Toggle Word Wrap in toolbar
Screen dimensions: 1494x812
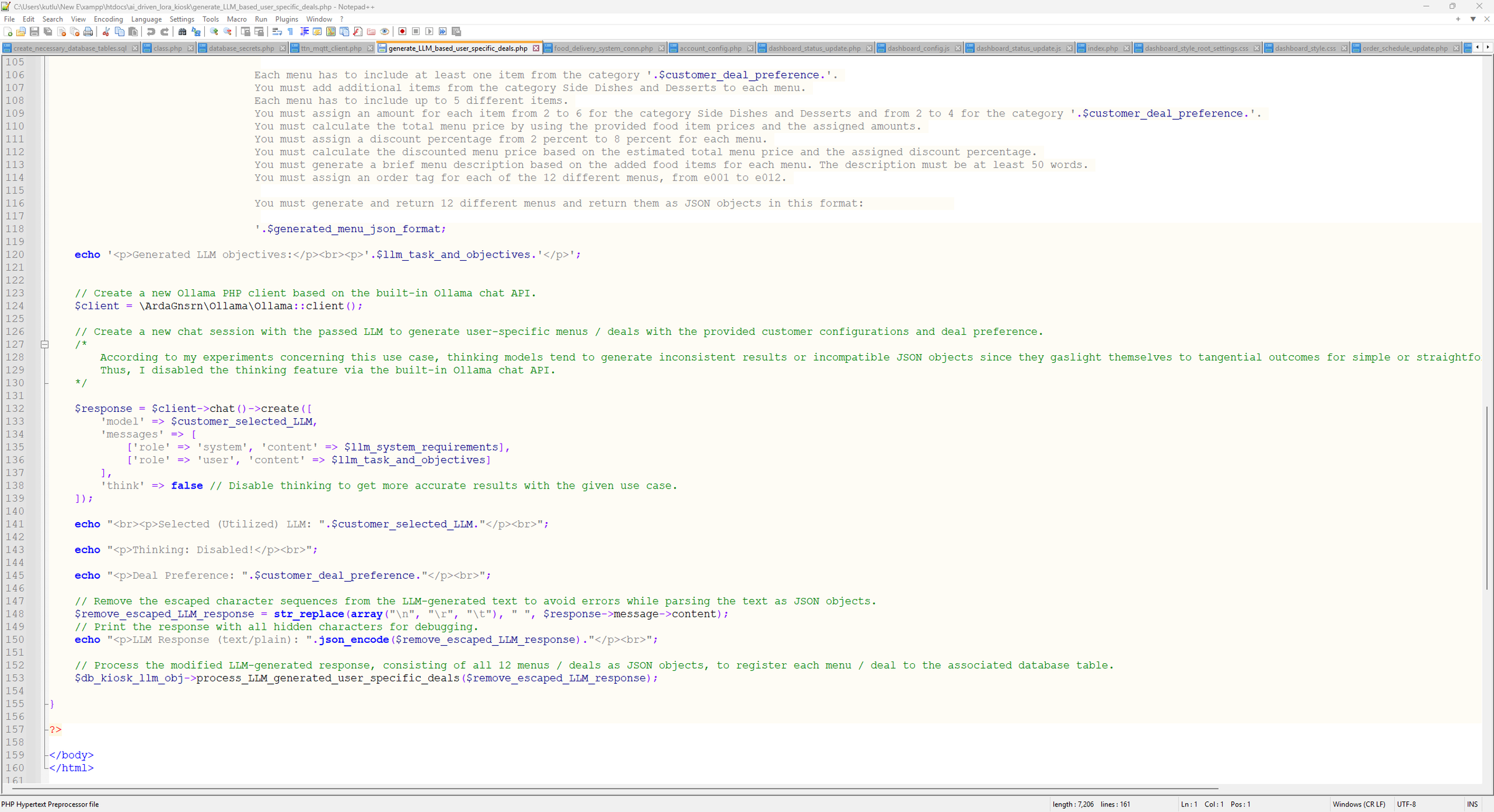[x=277, y=32]
